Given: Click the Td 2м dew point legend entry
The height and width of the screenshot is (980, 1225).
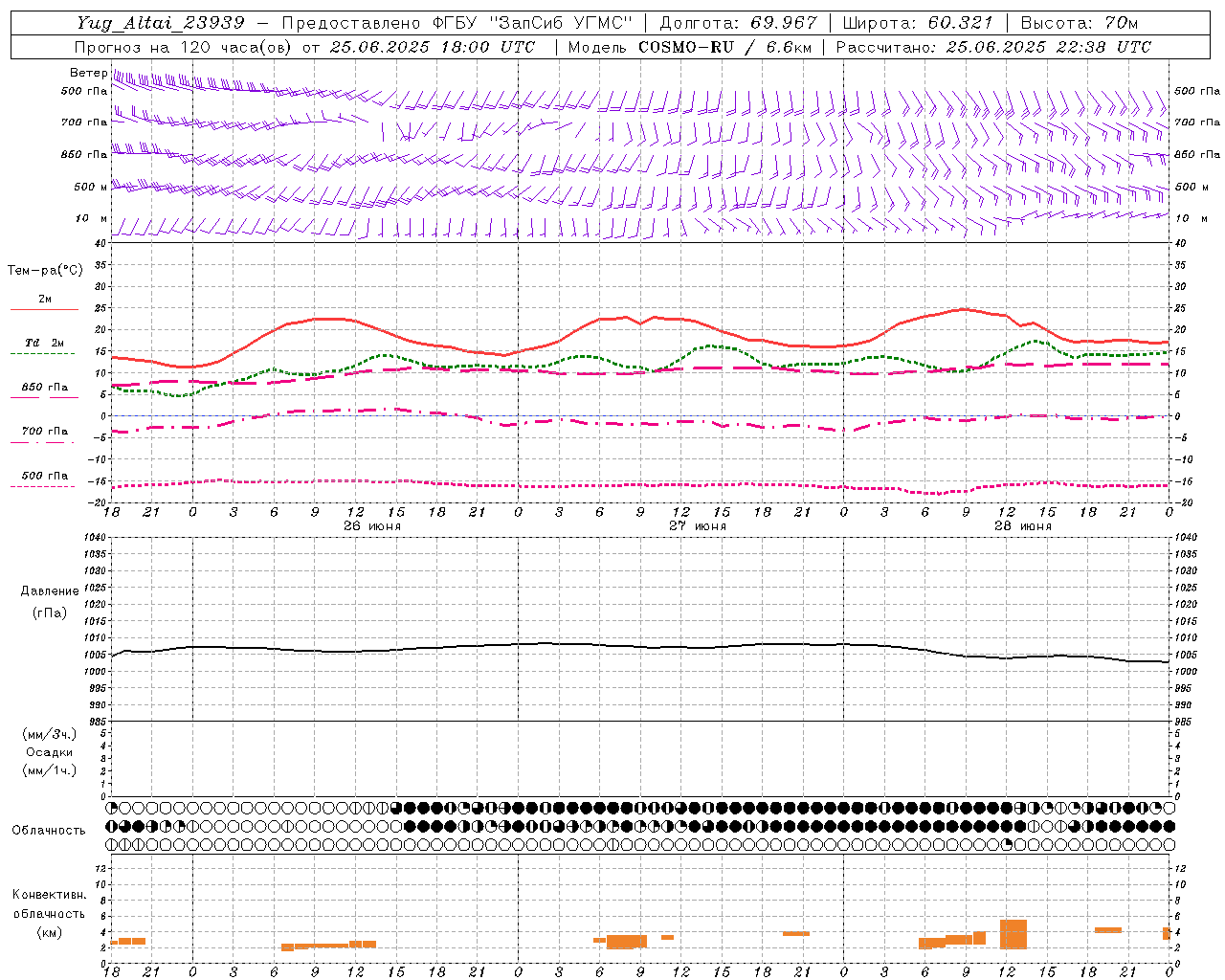Looking at the screenshot, I should (45, 343).
